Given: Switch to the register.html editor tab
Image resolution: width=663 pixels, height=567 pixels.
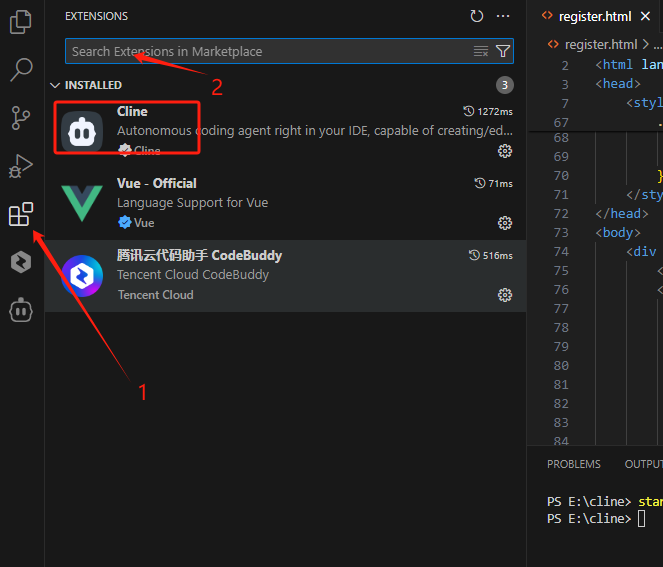Looking at the screenshot, I should pyautogui.click(x=595, y=16).
